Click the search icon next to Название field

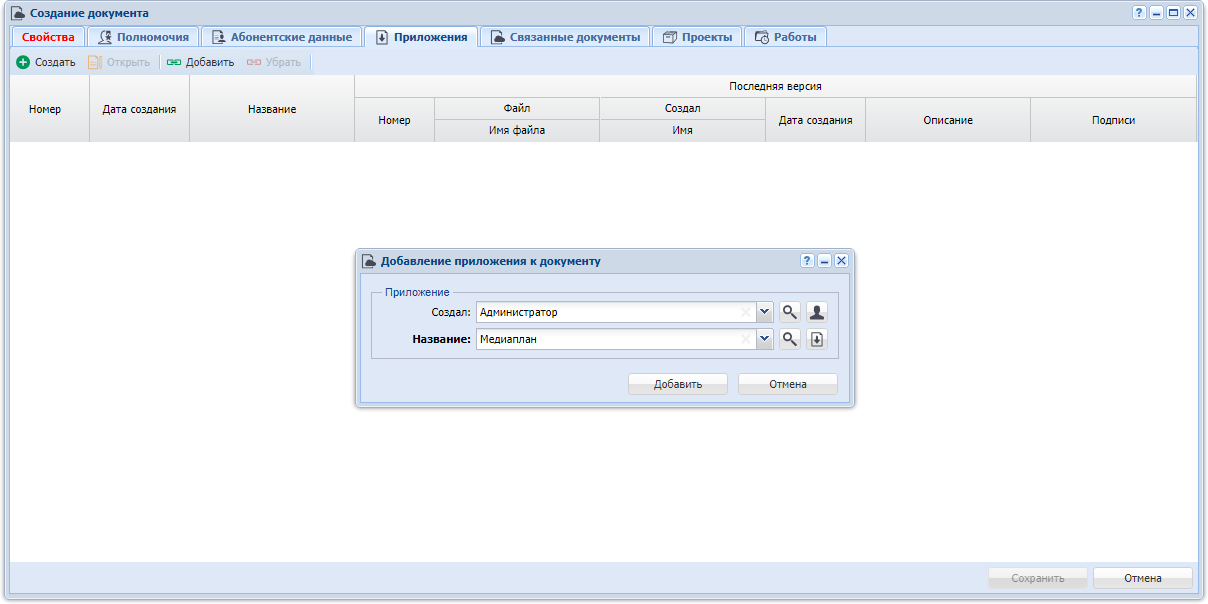789,339
